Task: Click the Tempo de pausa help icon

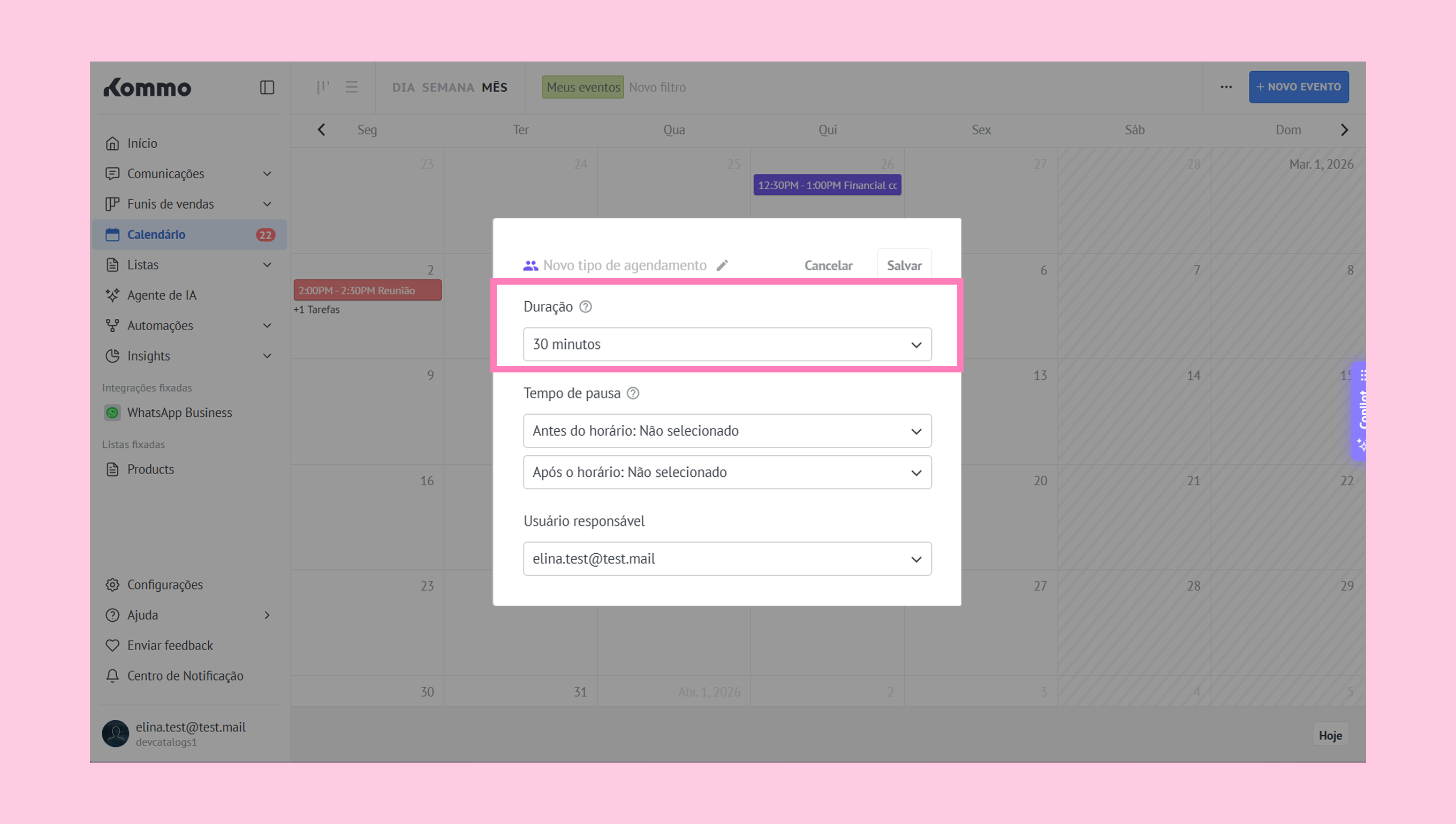Action: (633, 393)
